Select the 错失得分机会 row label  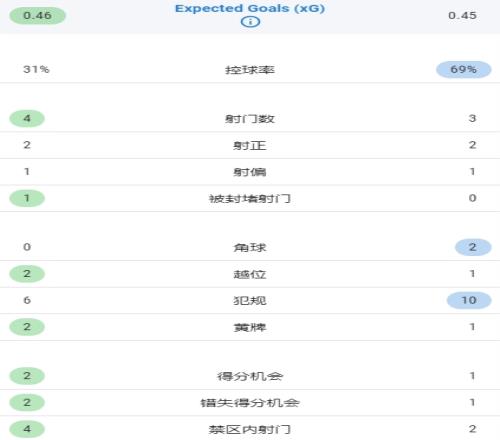click(x=250, y=403)
